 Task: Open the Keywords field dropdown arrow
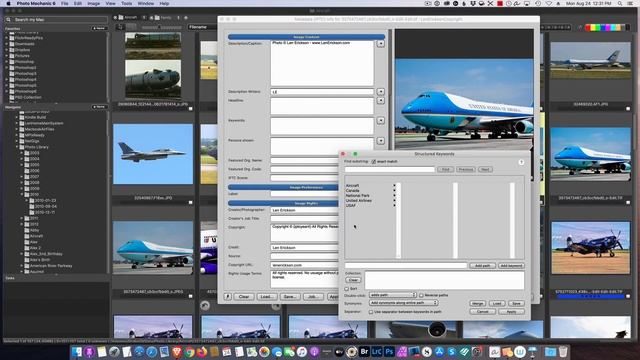click(x=380, y=121)
